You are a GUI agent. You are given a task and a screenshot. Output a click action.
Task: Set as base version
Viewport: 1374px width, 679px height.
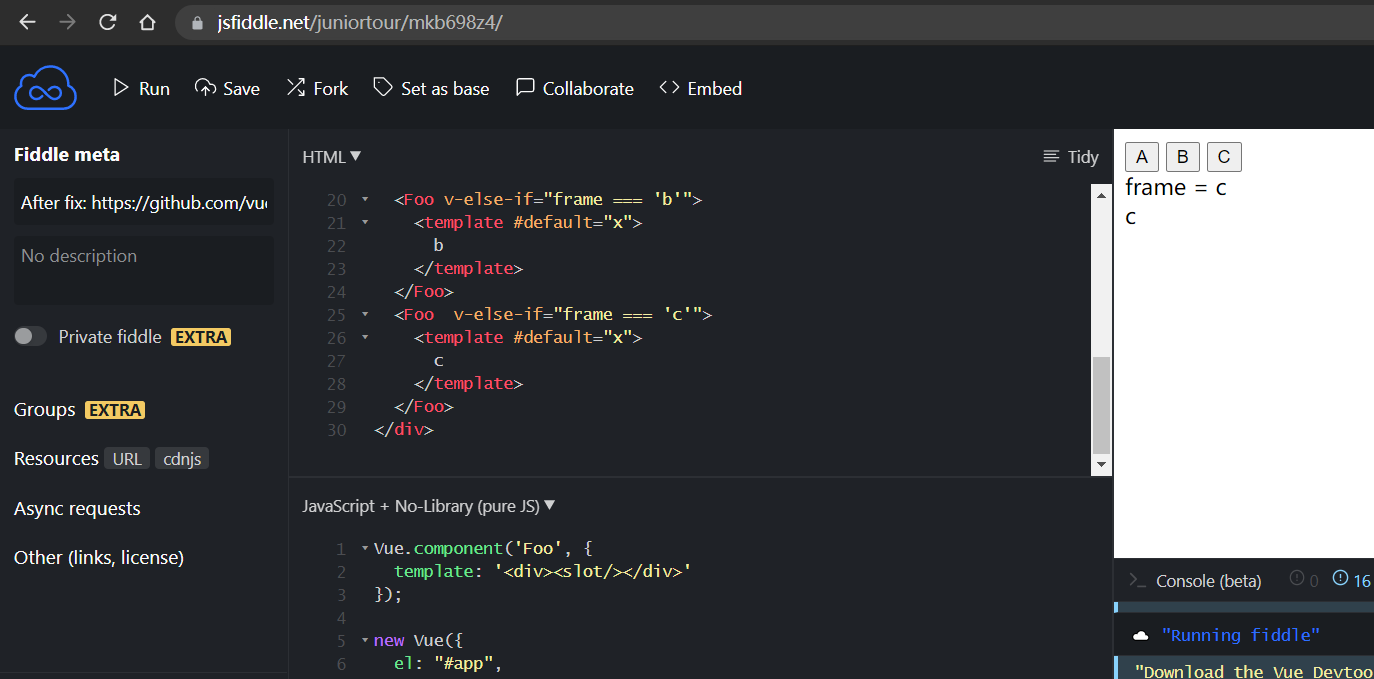pos(431,88)
